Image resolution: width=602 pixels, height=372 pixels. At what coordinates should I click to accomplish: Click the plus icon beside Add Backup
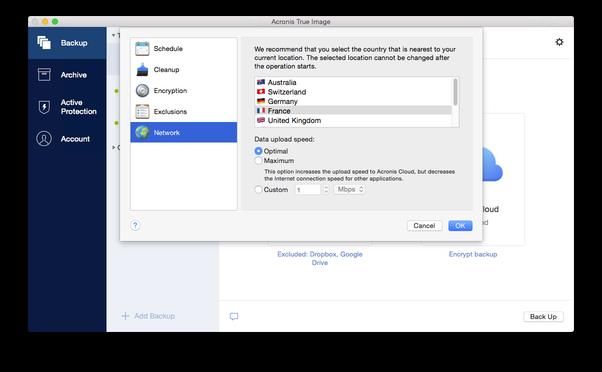(125, 316)
